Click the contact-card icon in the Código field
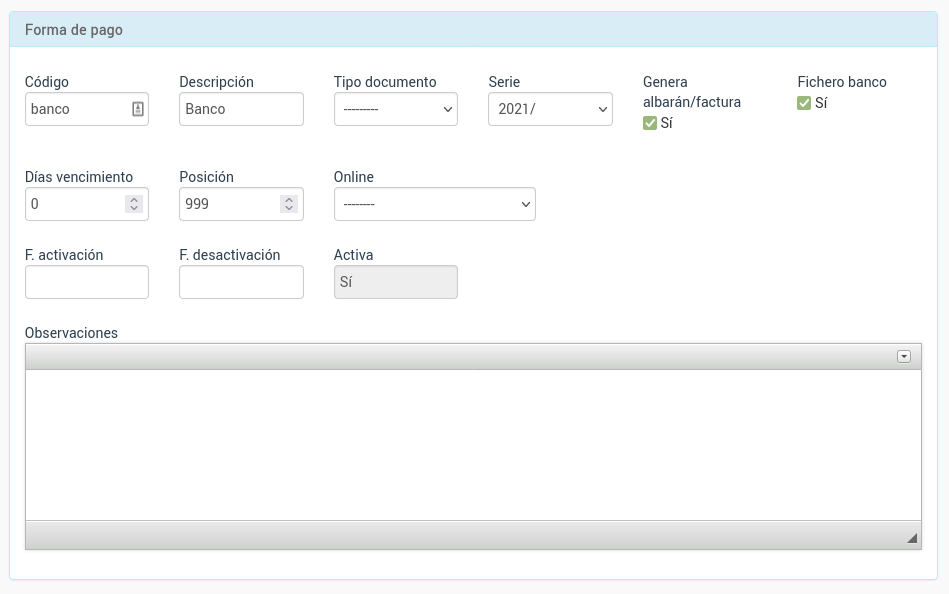The width and height of the screenshot is (949, 594). (x=137, y=109)
